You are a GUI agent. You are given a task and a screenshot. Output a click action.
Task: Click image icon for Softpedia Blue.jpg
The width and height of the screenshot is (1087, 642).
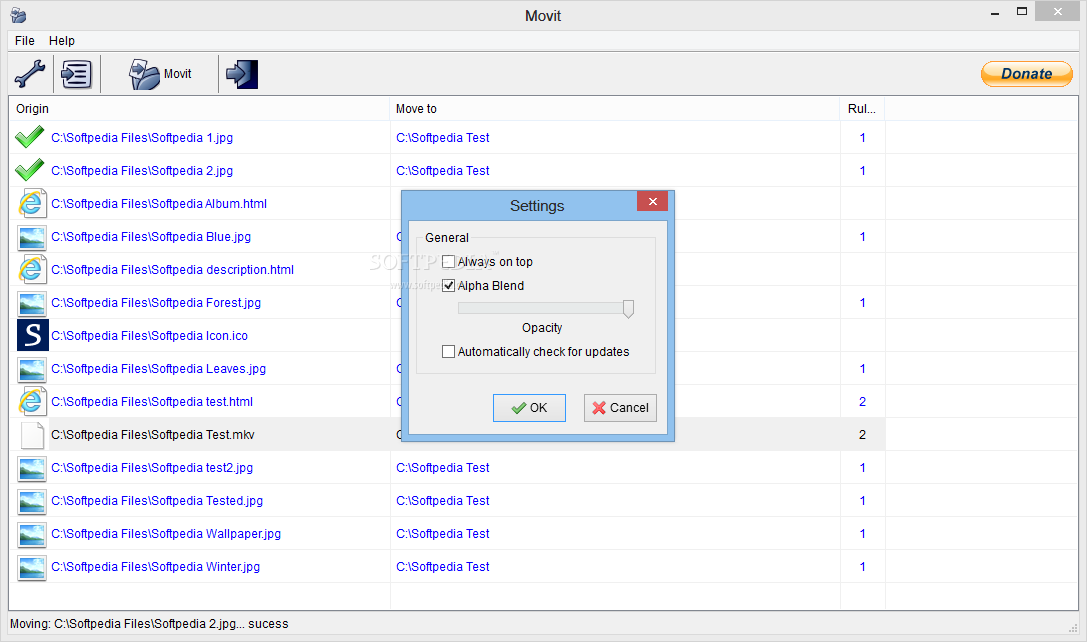coord(32,237)
